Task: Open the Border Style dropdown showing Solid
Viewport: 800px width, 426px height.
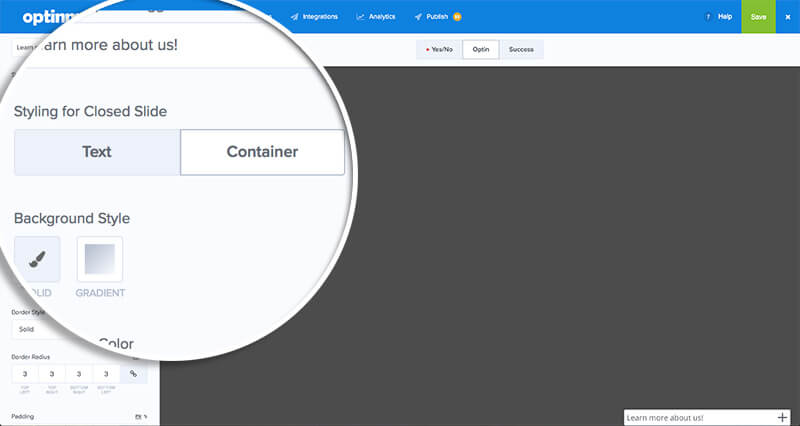Action: (38, 330)
